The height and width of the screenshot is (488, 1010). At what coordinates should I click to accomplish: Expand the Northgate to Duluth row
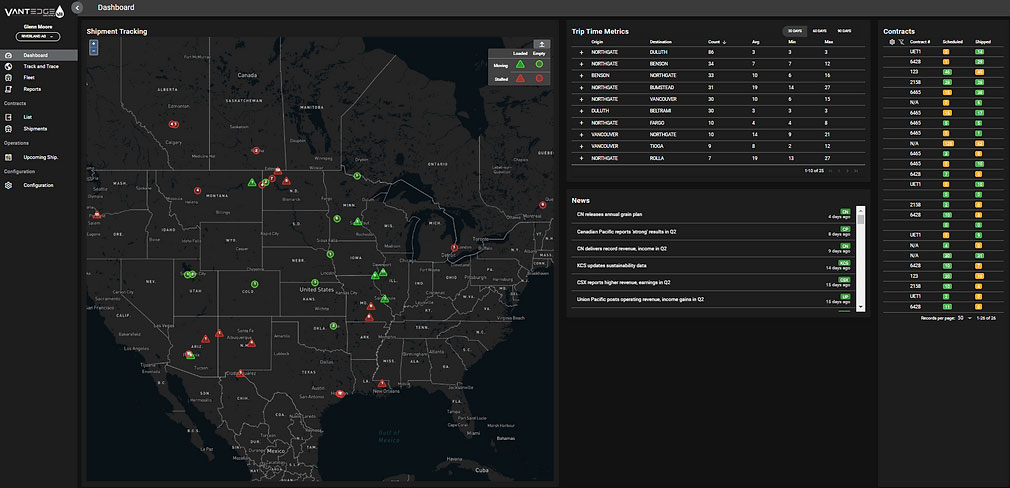click(580, 50)
